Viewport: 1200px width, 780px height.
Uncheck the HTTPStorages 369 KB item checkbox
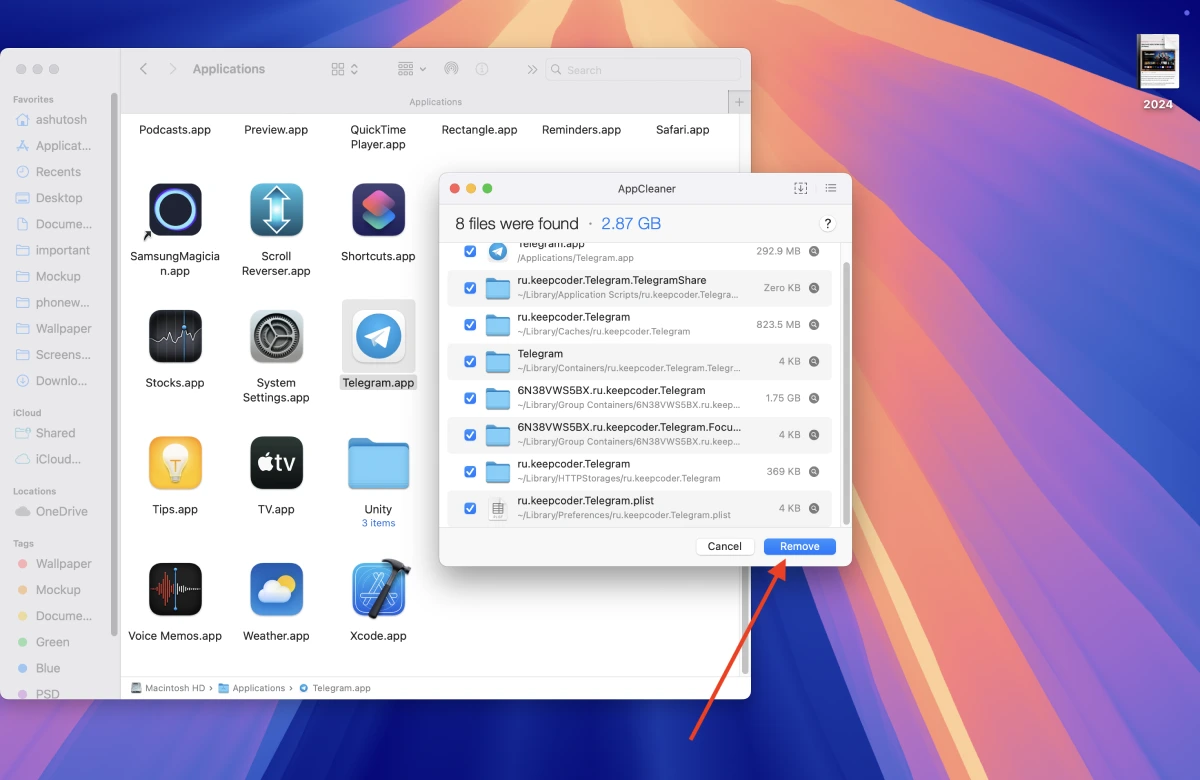tap(470, 471)
